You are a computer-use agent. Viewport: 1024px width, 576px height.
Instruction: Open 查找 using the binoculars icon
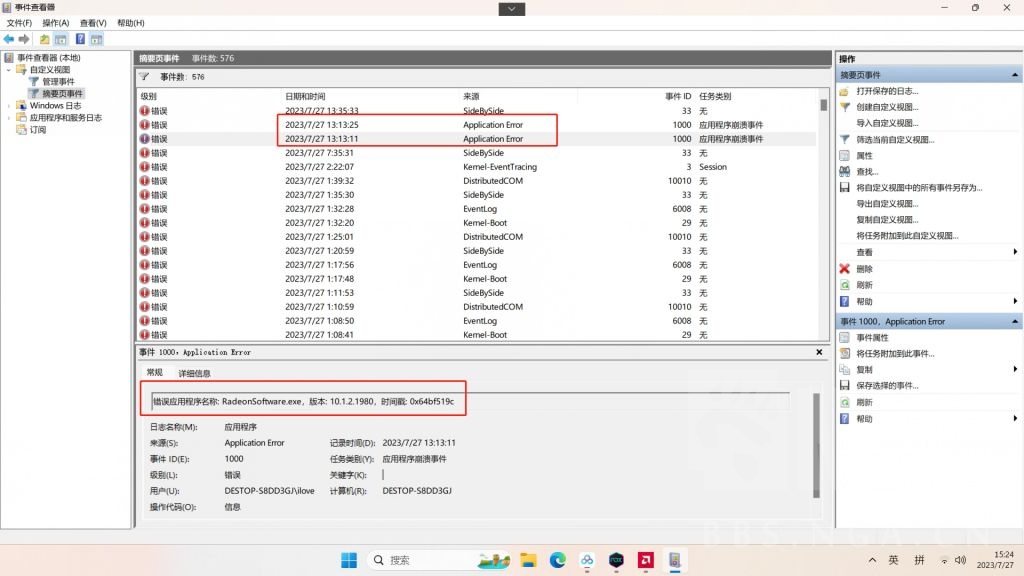(845, 172)
